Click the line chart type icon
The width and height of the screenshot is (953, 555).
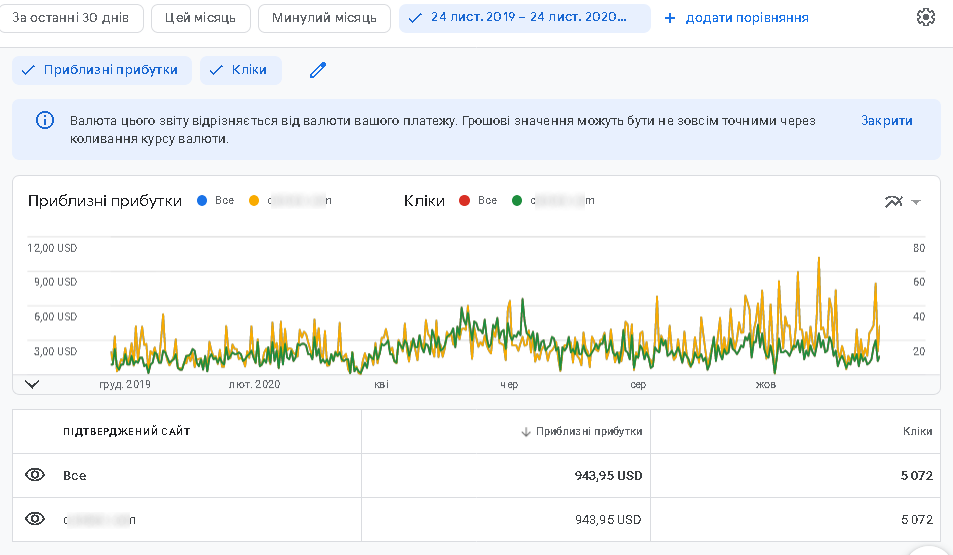click(893, 202)
